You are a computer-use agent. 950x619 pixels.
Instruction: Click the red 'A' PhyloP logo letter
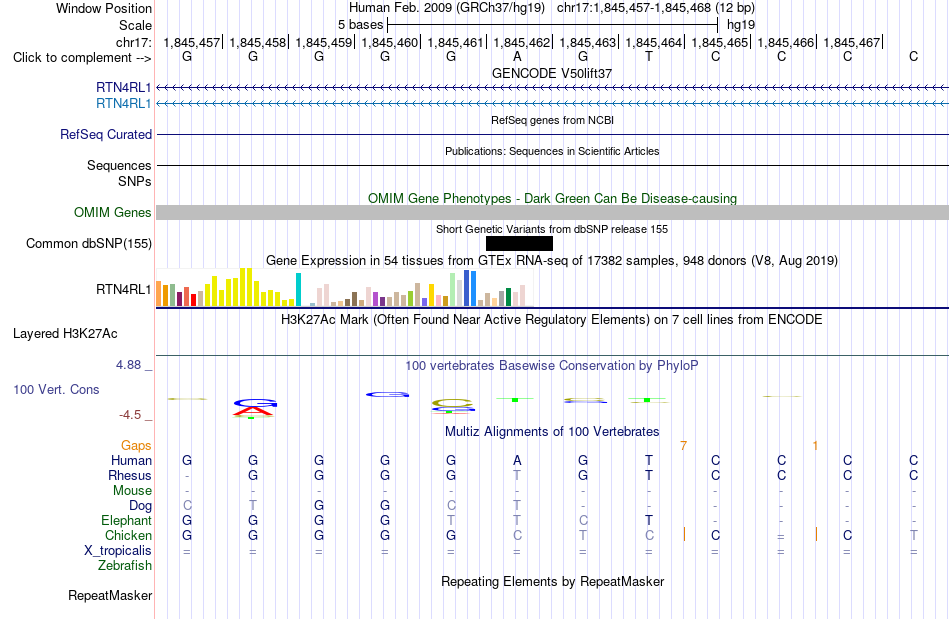[253, 411]
